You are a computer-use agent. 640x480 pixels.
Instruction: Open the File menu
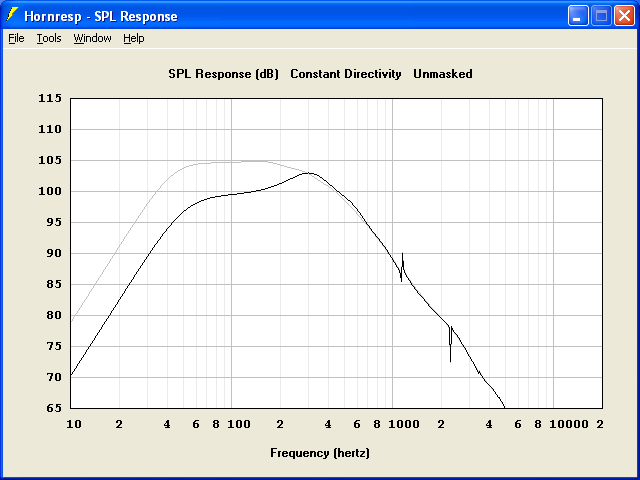pyautogui.click(x=16, y=38)
